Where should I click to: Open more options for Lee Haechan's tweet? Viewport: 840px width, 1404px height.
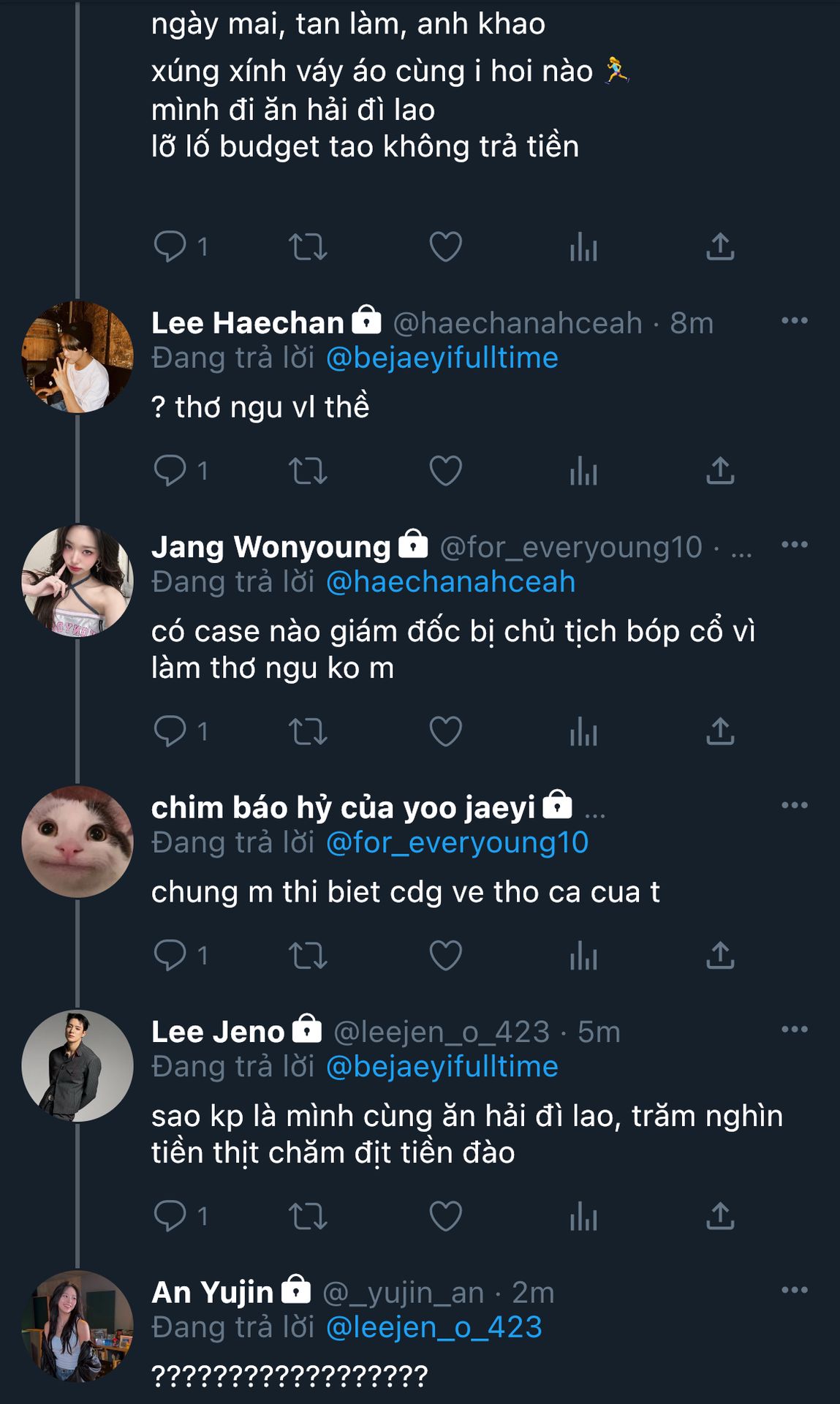[x=794, y=320]
